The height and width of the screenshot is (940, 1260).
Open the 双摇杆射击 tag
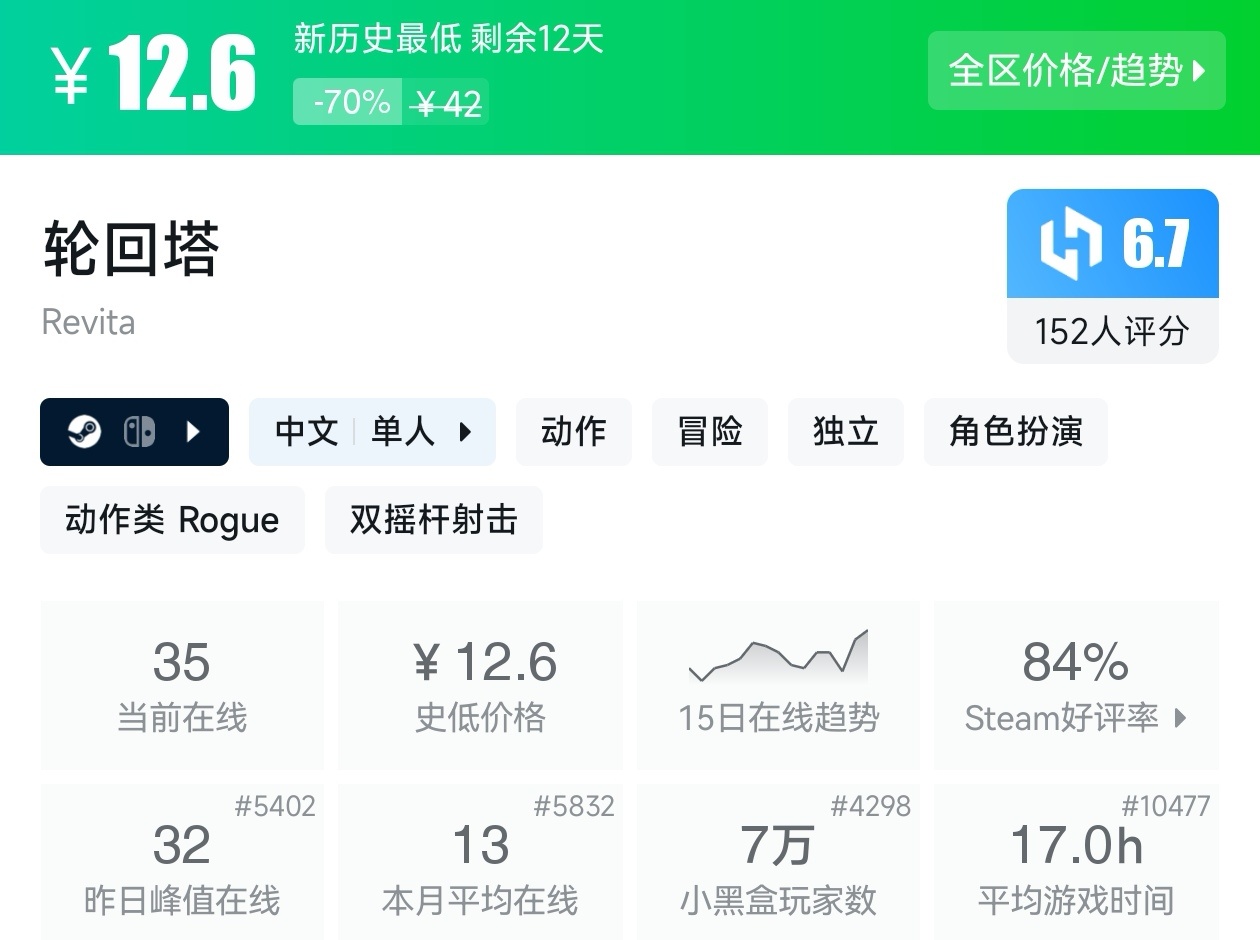point(434,520)
